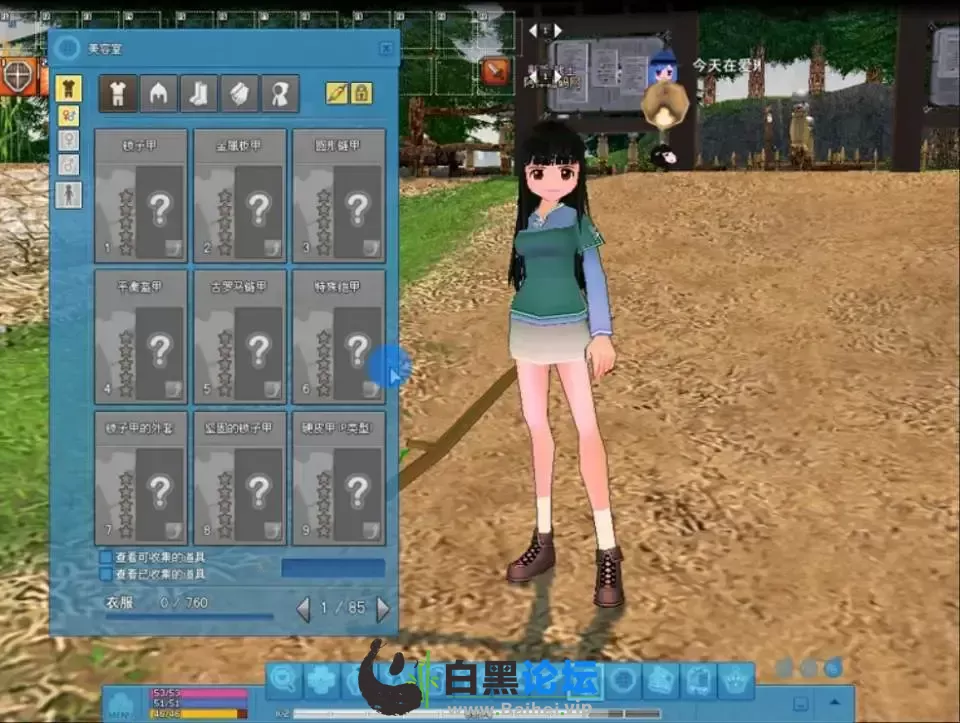Click the 1 / 85 page indicator
Image resolution: width=960 pixels, height=723 pixels.
343,608
